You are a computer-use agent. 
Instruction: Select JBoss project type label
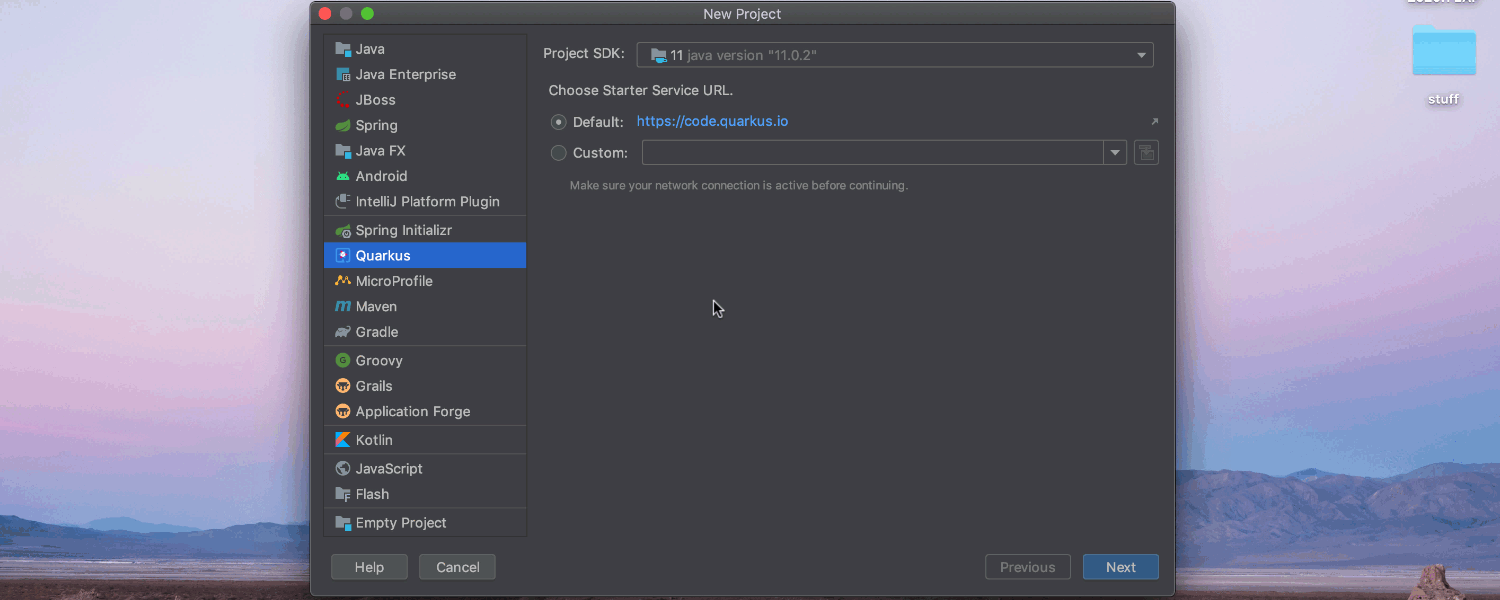[376, 100]
